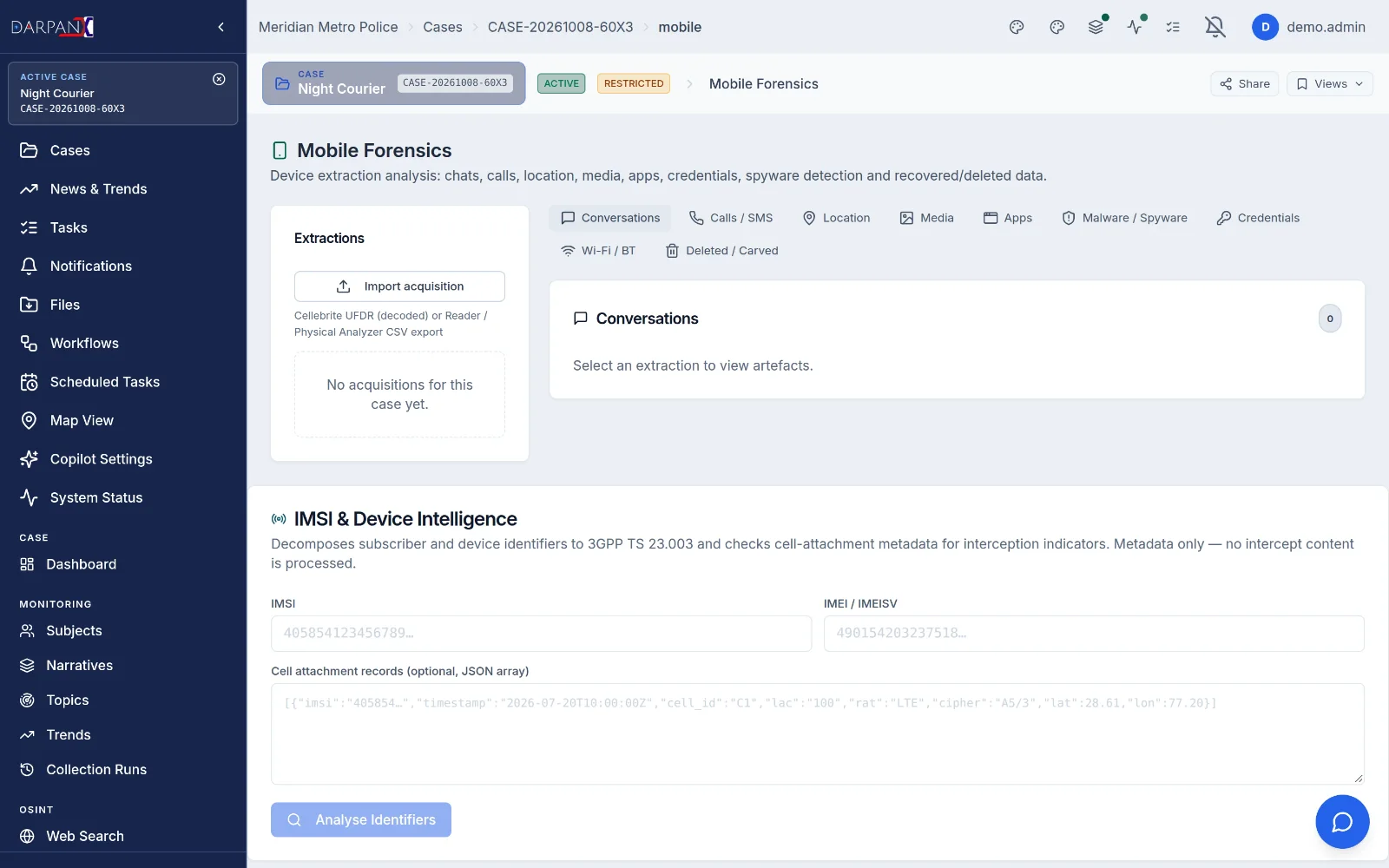
Task: Switch to the Wi-Fi / BT tab
Action: point(599,251)
